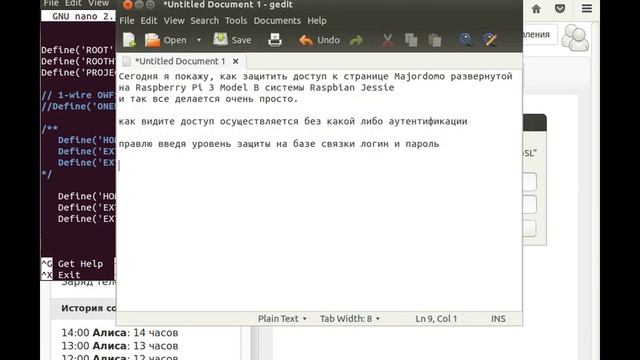The width and height of the screenshot is (640, 360).
Task: Open the gedit Edit menu
Action: click(149, 20)
